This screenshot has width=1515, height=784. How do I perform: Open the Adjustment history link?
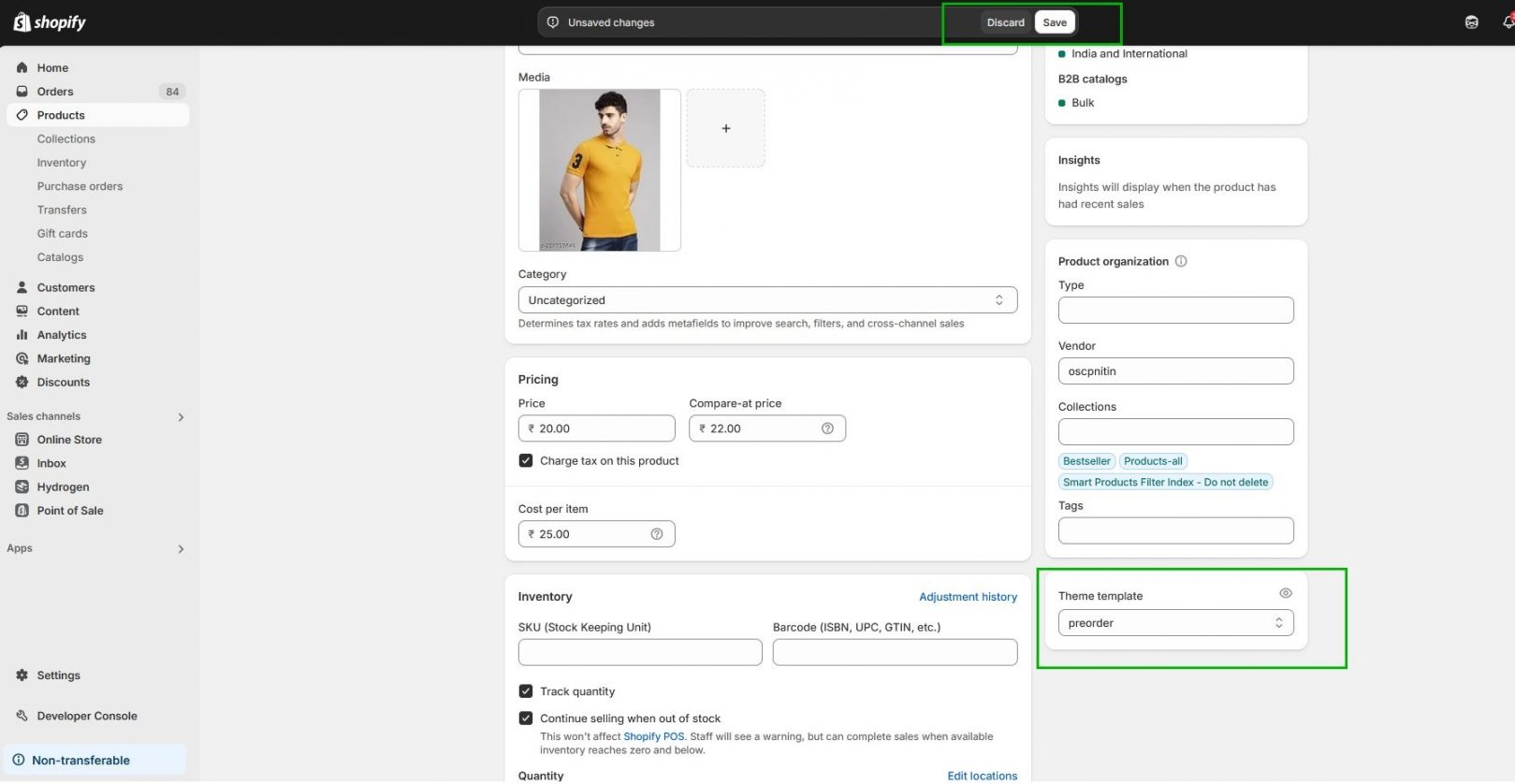coord(968,597)
